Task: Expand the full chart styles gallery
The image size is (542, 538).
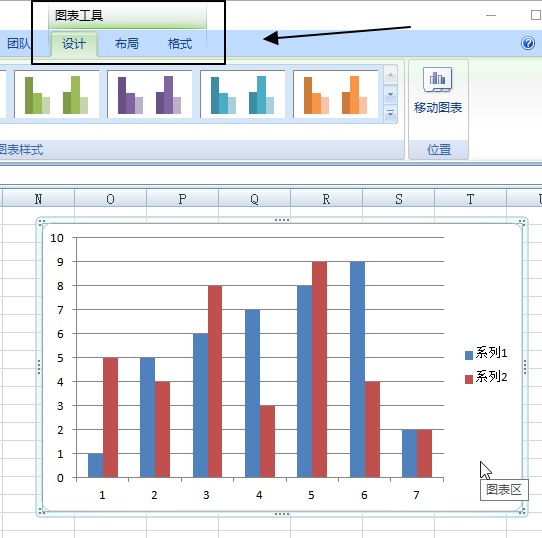Action: (x=390, y=113)
